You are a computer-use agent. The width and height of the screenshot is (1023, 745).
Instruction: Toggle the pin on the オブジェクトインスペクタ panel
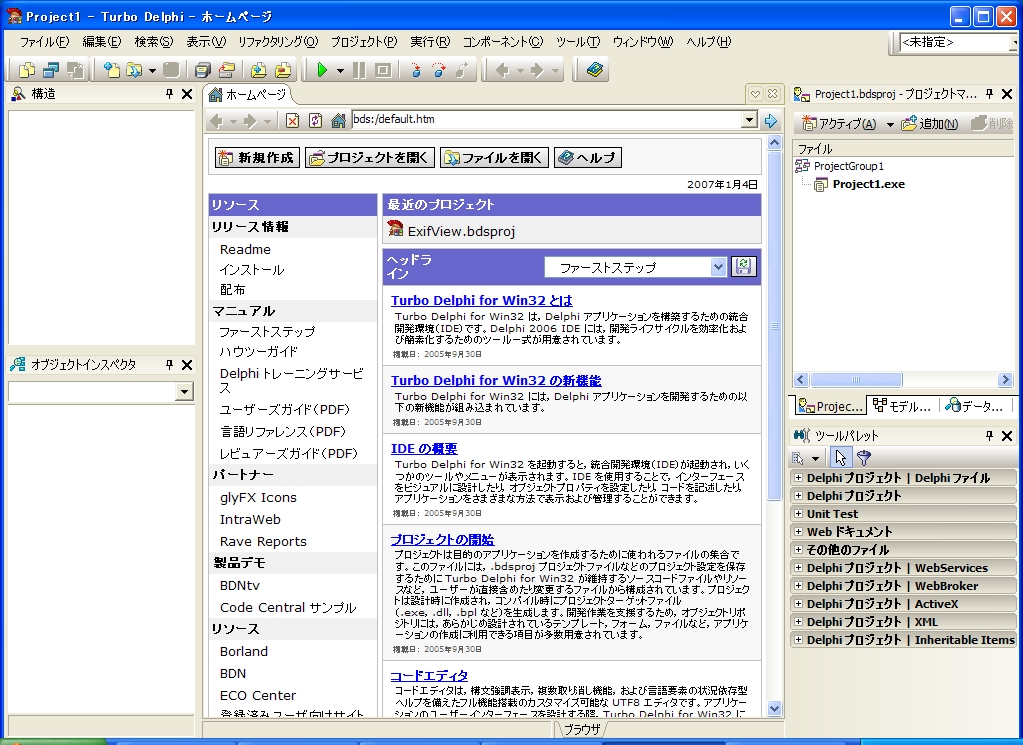click(x=171, y=364)
